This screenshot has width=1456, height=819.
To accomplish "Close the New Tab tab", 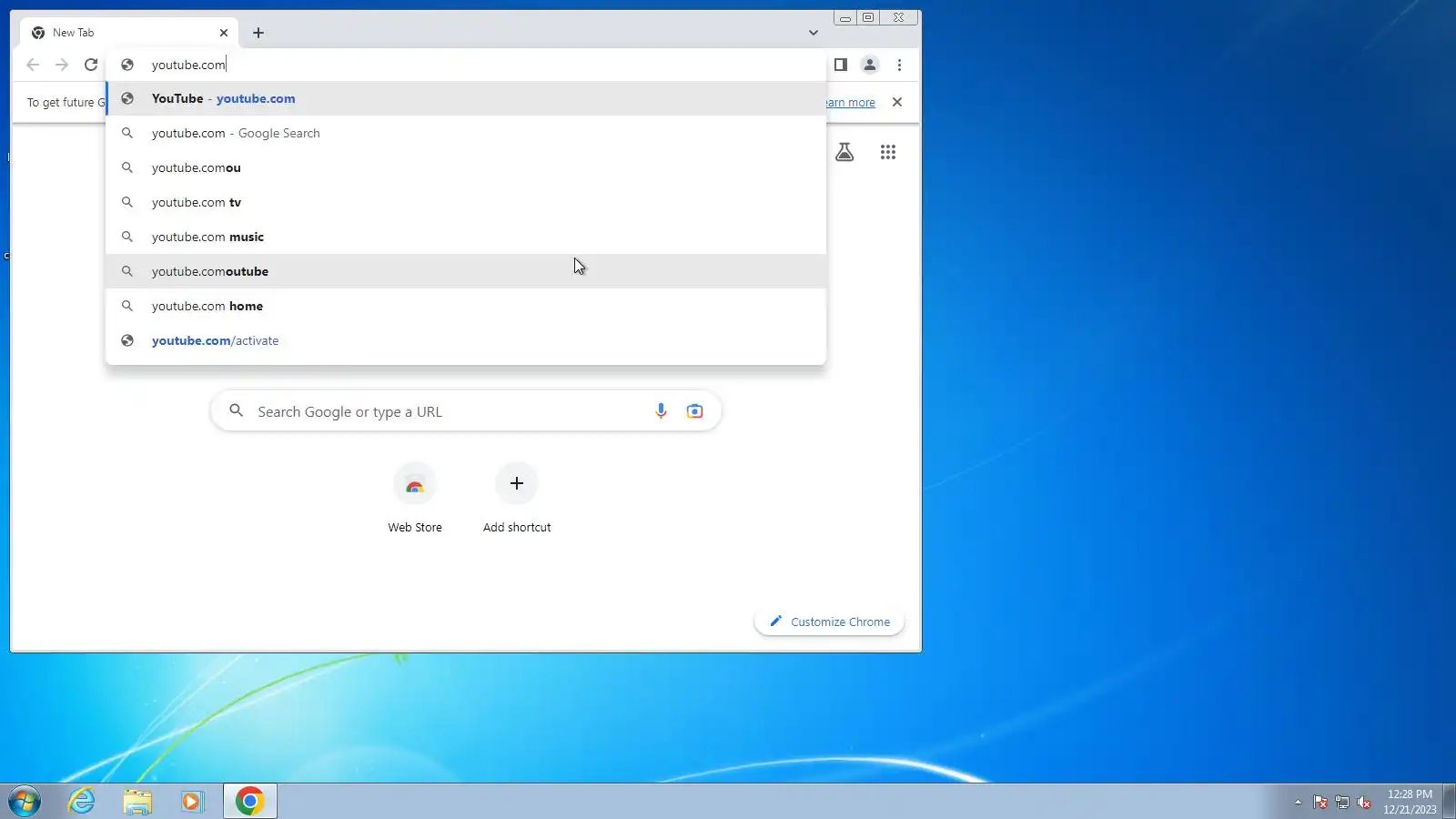I will [x=224, y=33].
